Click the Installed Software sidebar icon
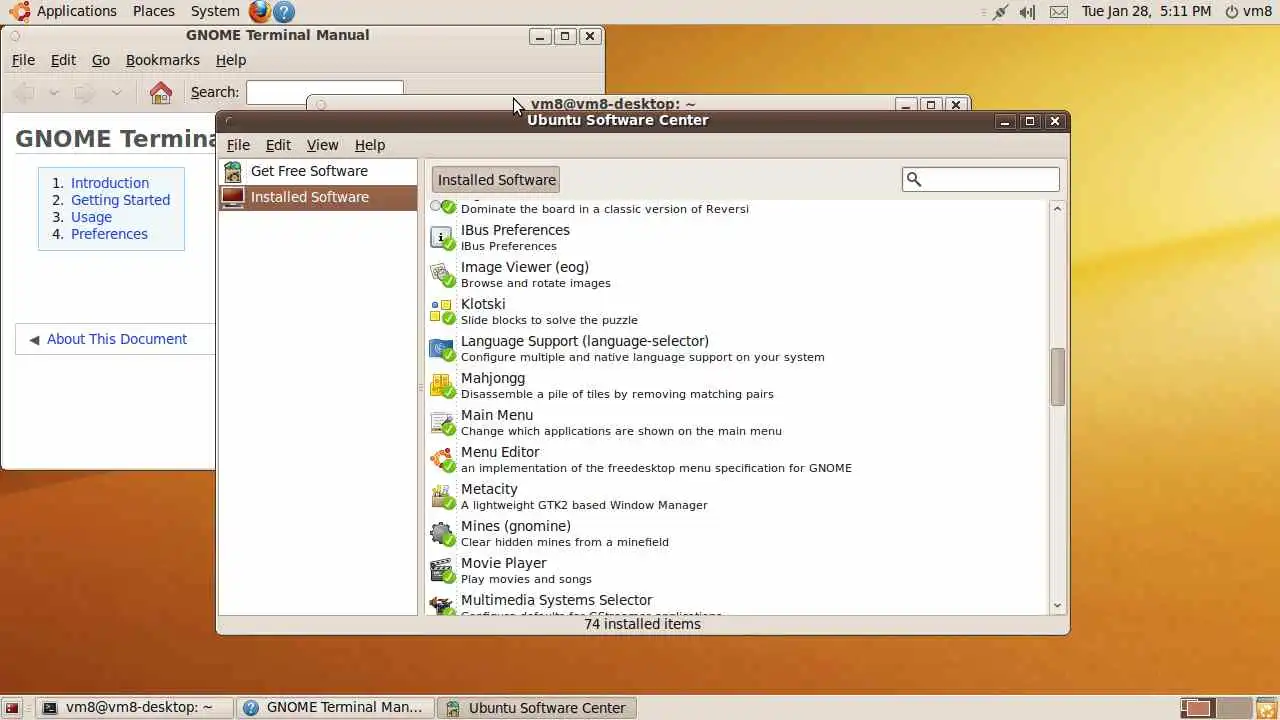 [233, 197]
